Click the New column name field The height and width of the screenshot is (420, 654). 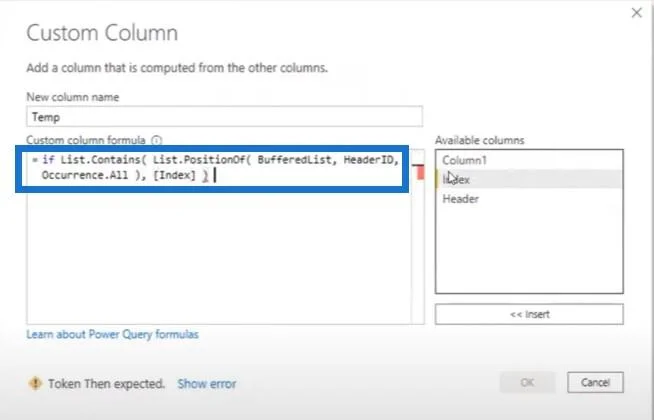[224, 117]
